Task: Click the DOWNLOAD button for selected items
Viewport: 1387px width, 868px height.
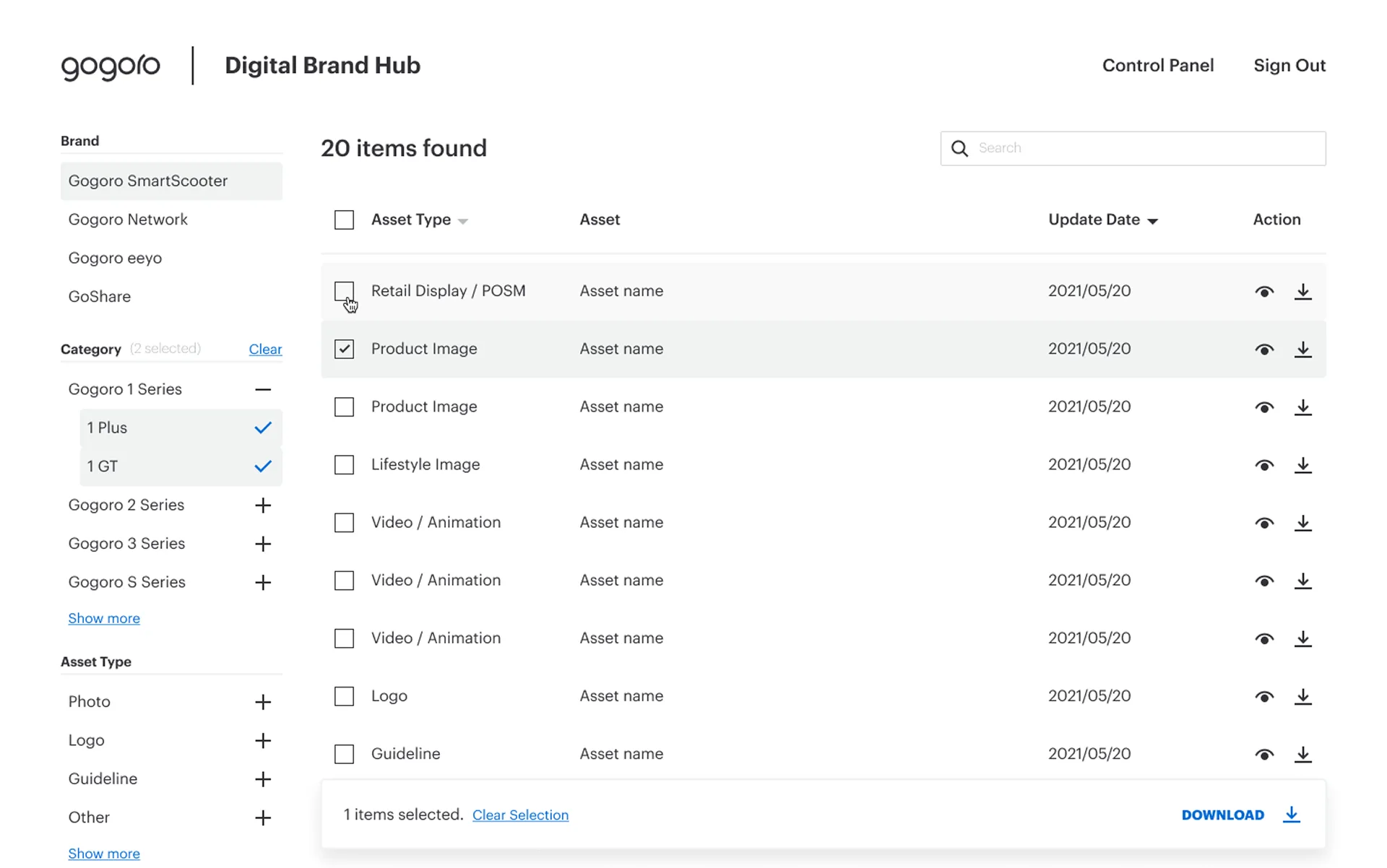Action: click(1223, 815)
